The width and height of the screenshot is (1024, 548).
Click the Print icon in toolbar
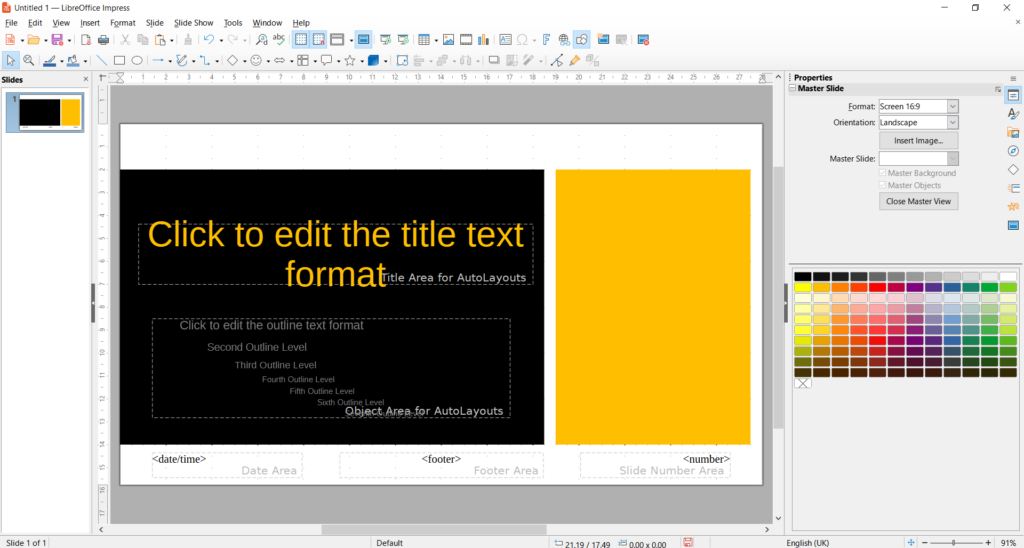pyautogui.click(x=103, y=40)
